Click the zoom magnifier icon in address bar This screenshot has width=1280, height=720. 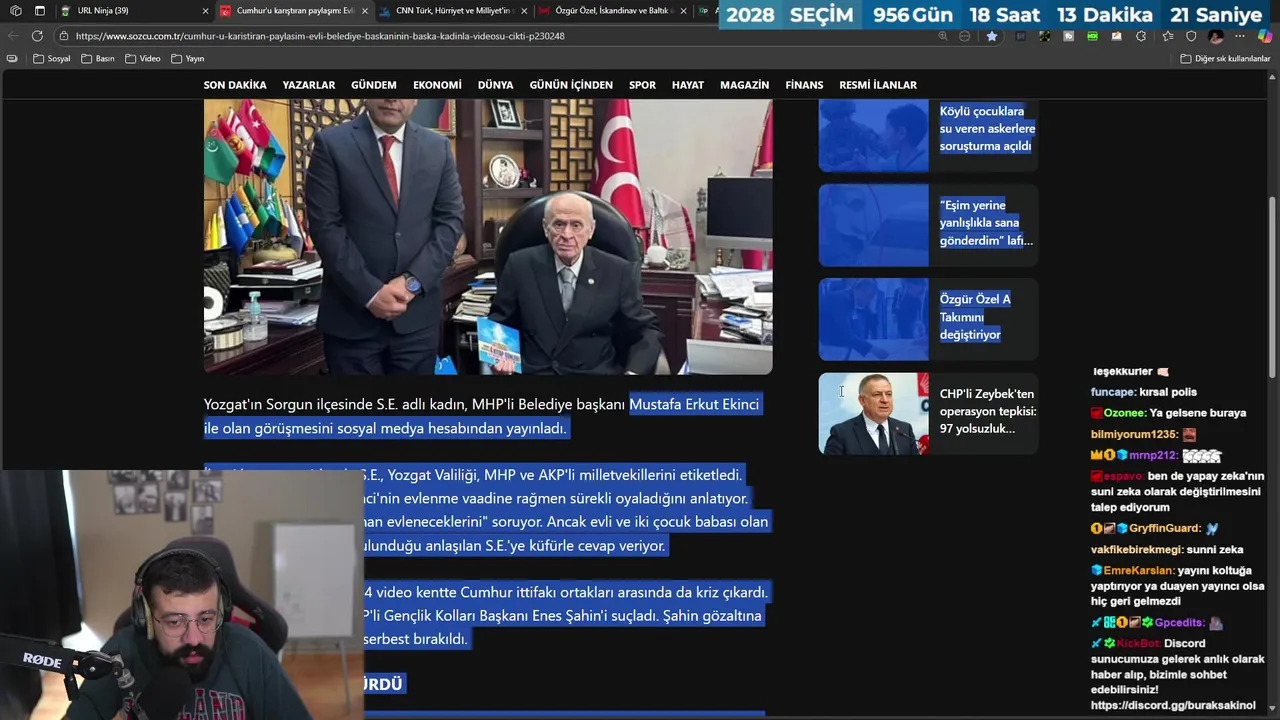click(x=943, y=36)
